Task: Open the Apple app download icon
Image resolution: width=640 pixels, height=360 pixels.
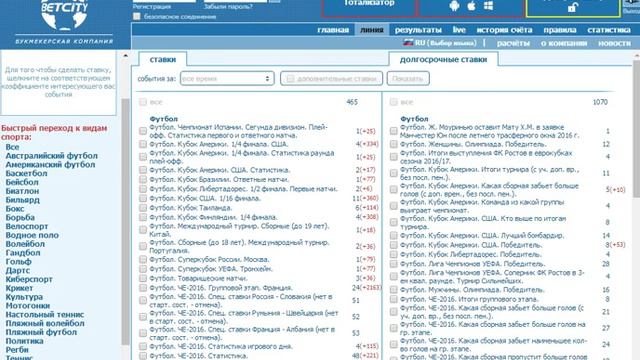Action: coord(471,6)
